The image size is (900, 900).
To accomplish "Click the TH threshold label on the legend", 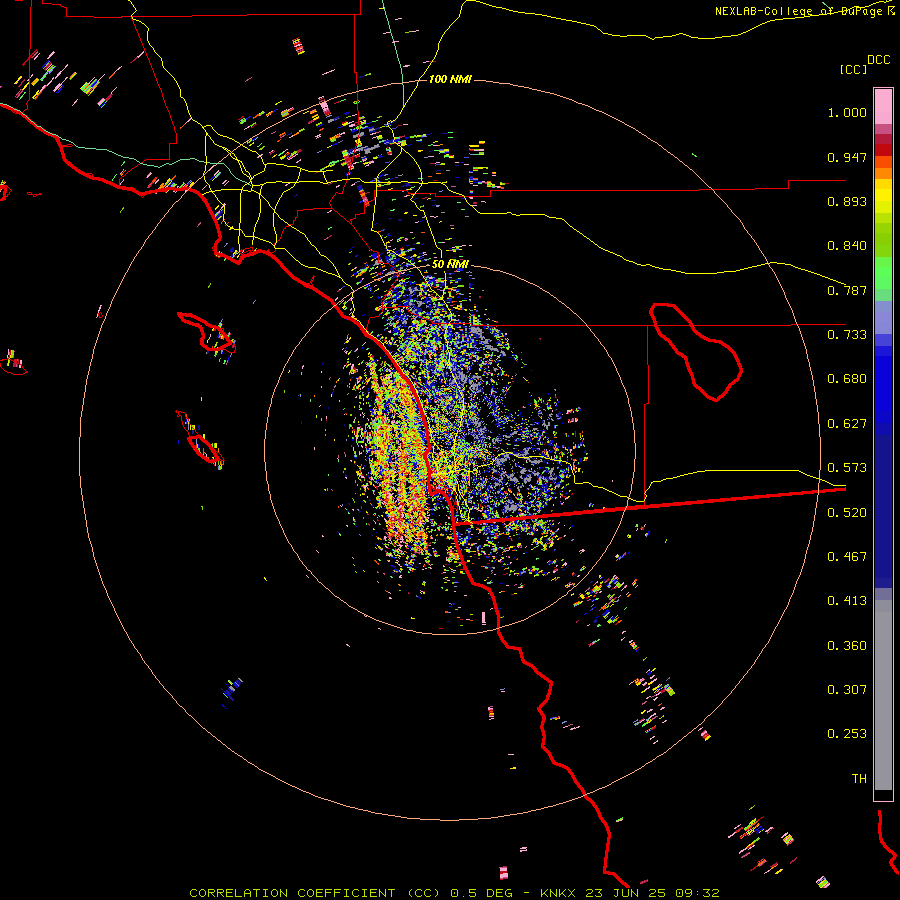I will coord(859,778).
